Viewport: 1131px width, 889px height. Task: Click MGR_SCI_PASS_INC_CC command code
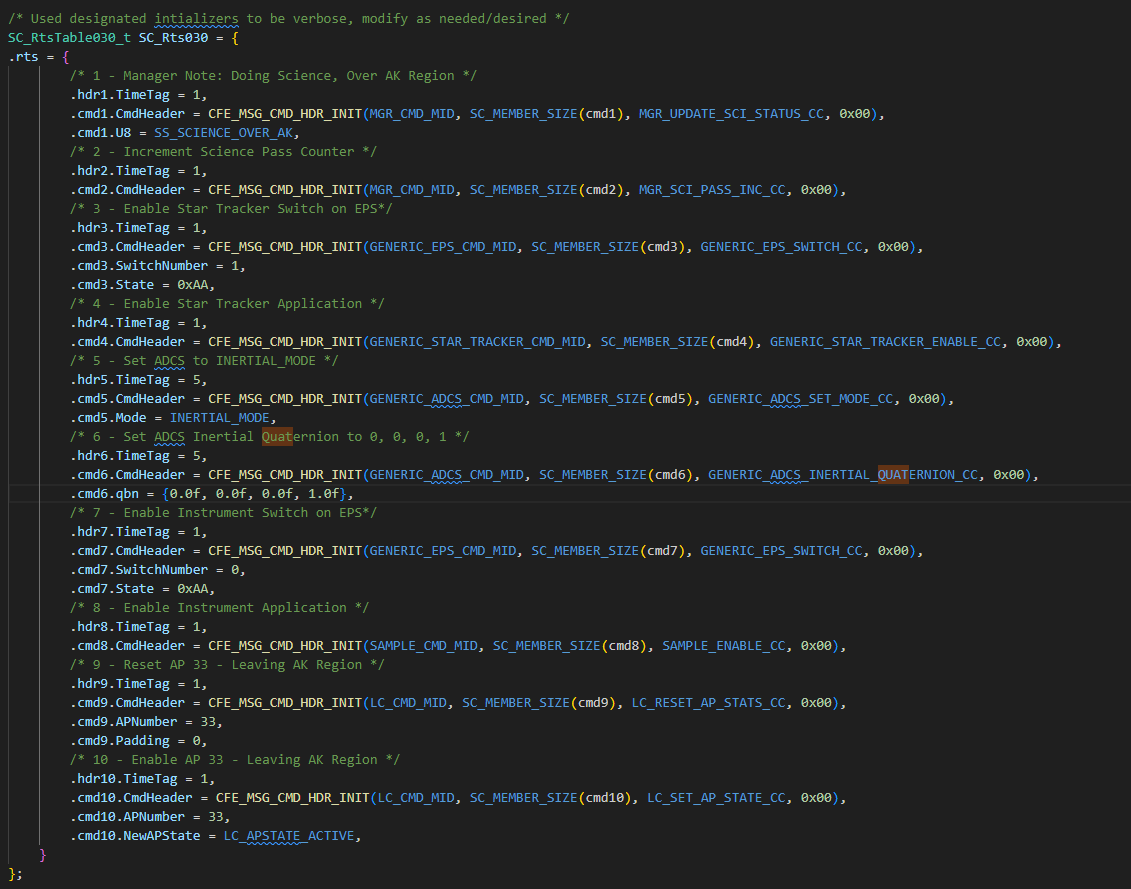tap(712, 190)
